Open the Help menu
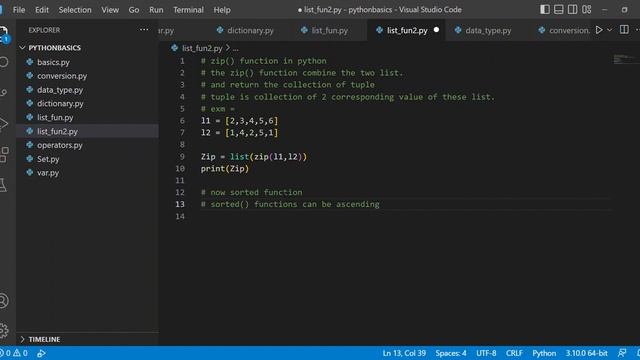Viewport: 640px width, 360px height. click(x=222, y=10)
